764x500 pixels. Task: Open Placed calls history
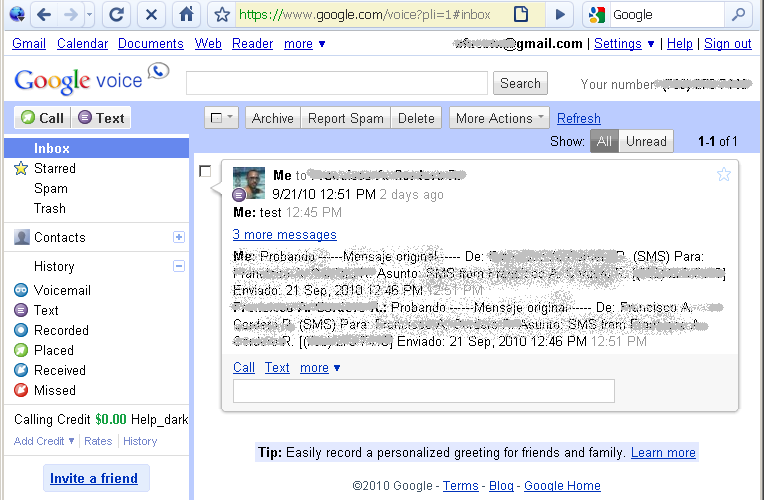[x=54, y=350]
